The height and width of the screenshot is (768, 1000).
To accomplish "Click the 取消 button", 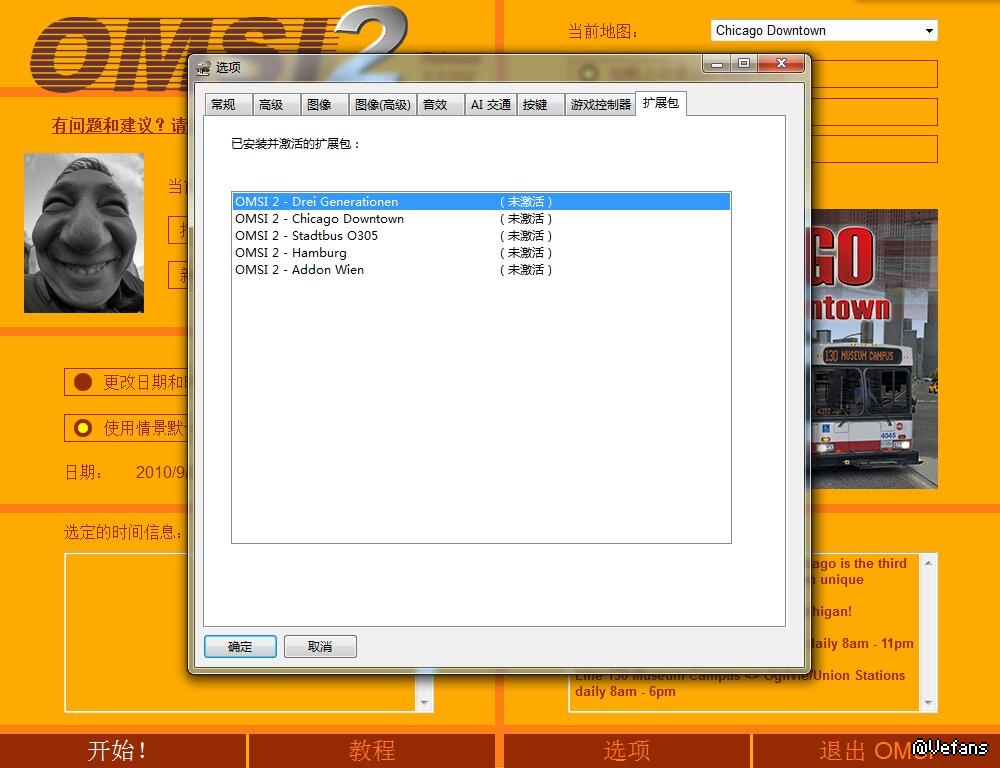I will pos(320,646).
